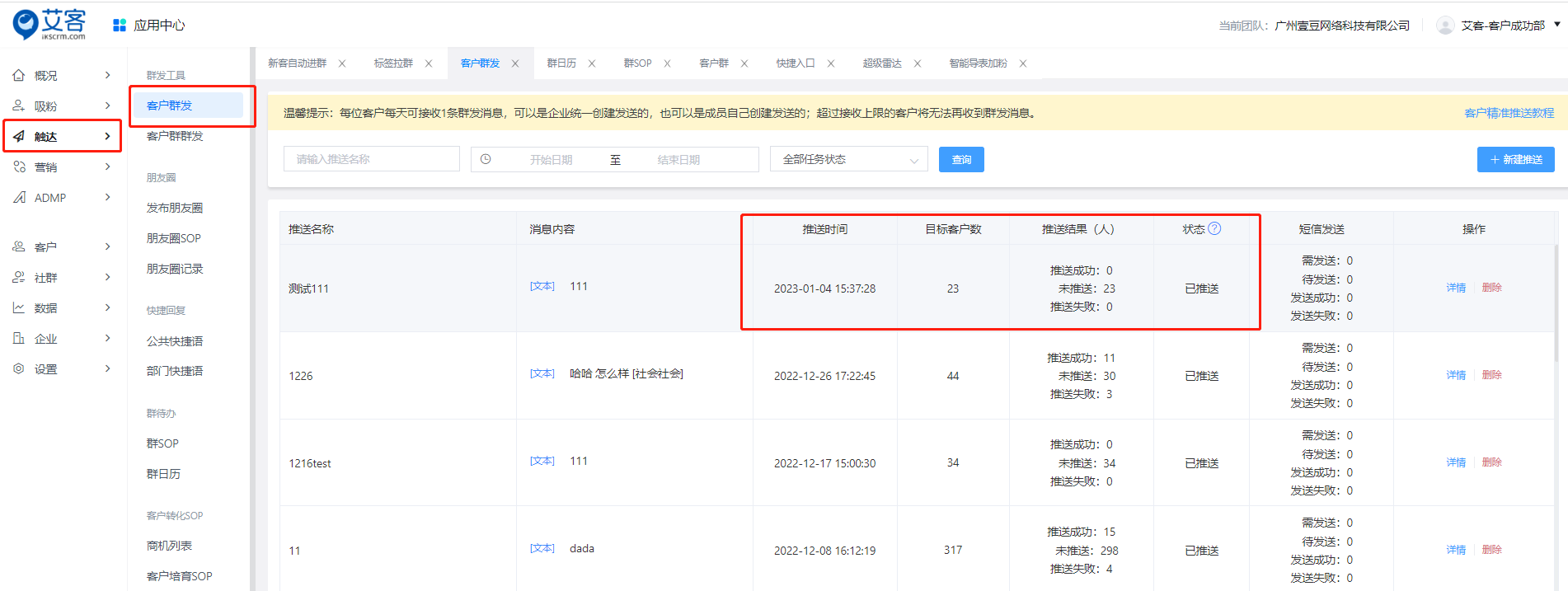Click the 概况 home icon in sidebar
The height and width of the screenshot is (591, 1568).
pos(19,75)
